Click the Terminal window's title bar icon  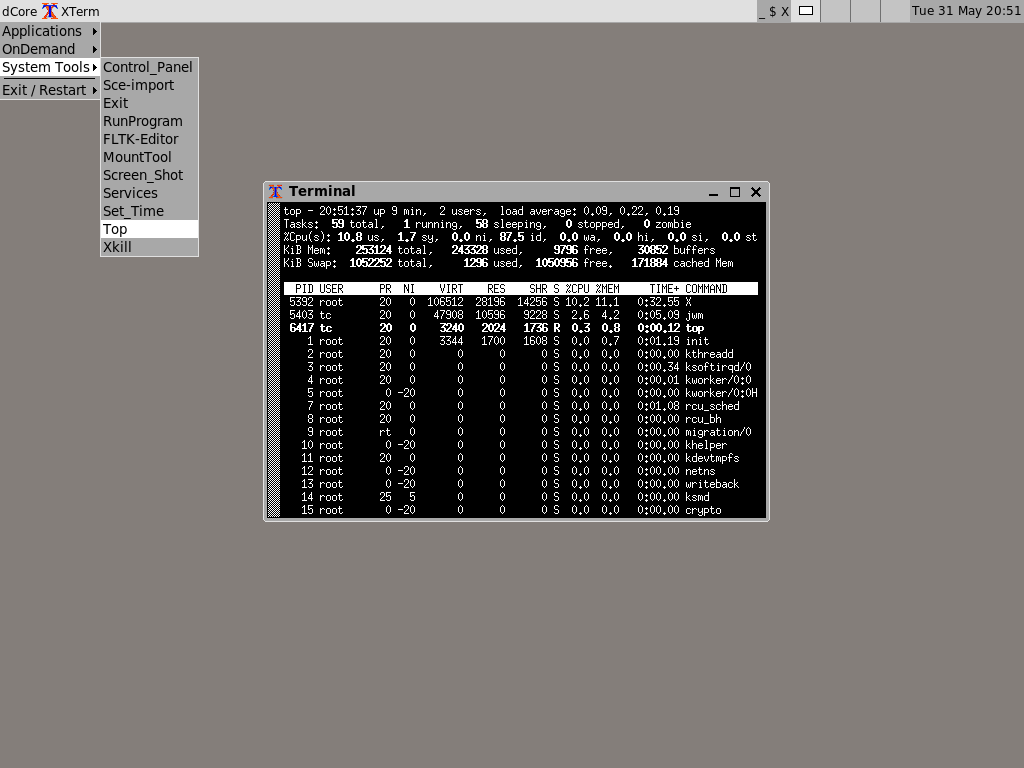tap(276, 191)
